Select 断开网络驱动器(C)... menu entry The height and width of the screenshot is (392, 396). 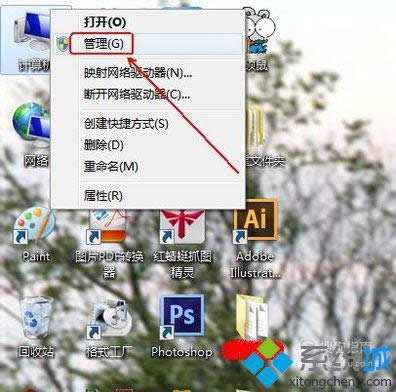(x=147, y=95)
